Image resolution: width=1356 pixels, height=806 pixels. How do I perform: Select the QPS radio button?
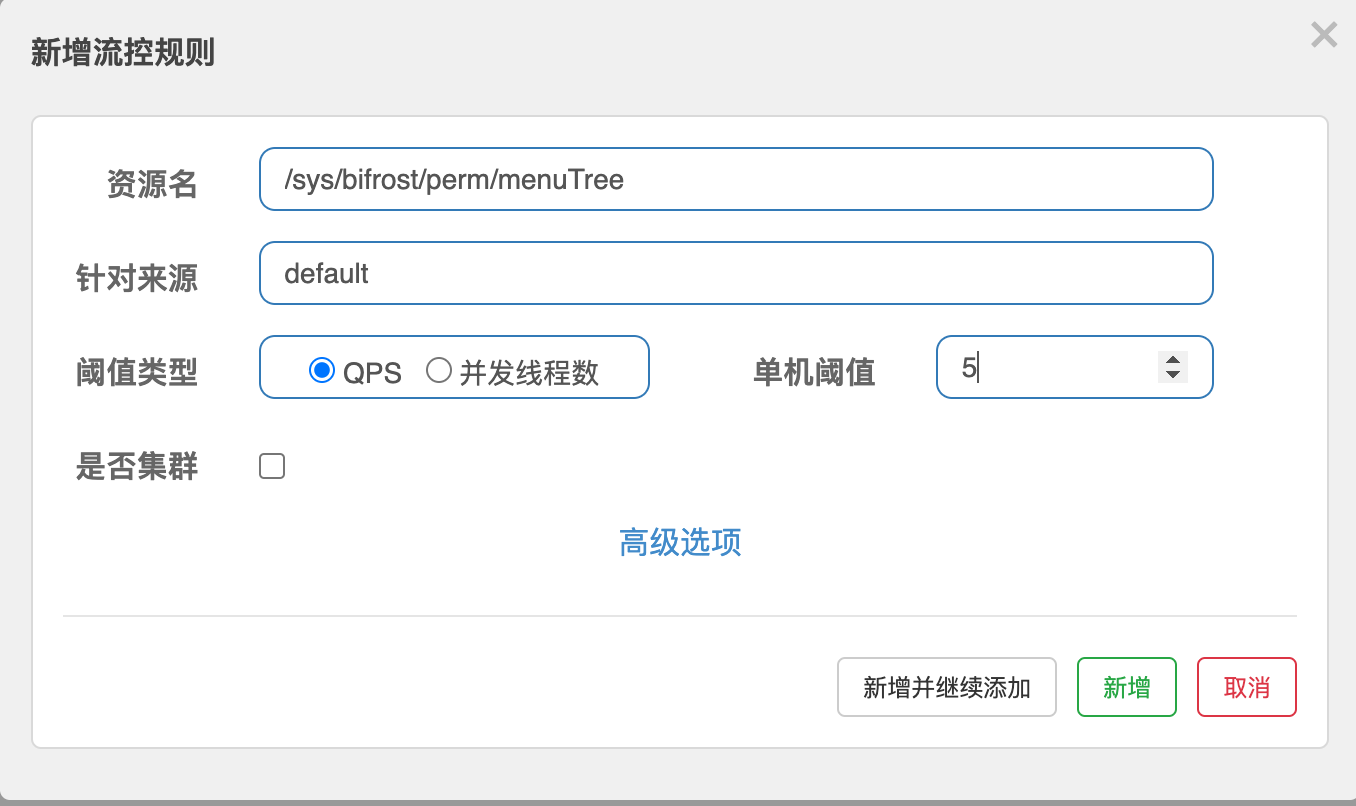[321, 371]
